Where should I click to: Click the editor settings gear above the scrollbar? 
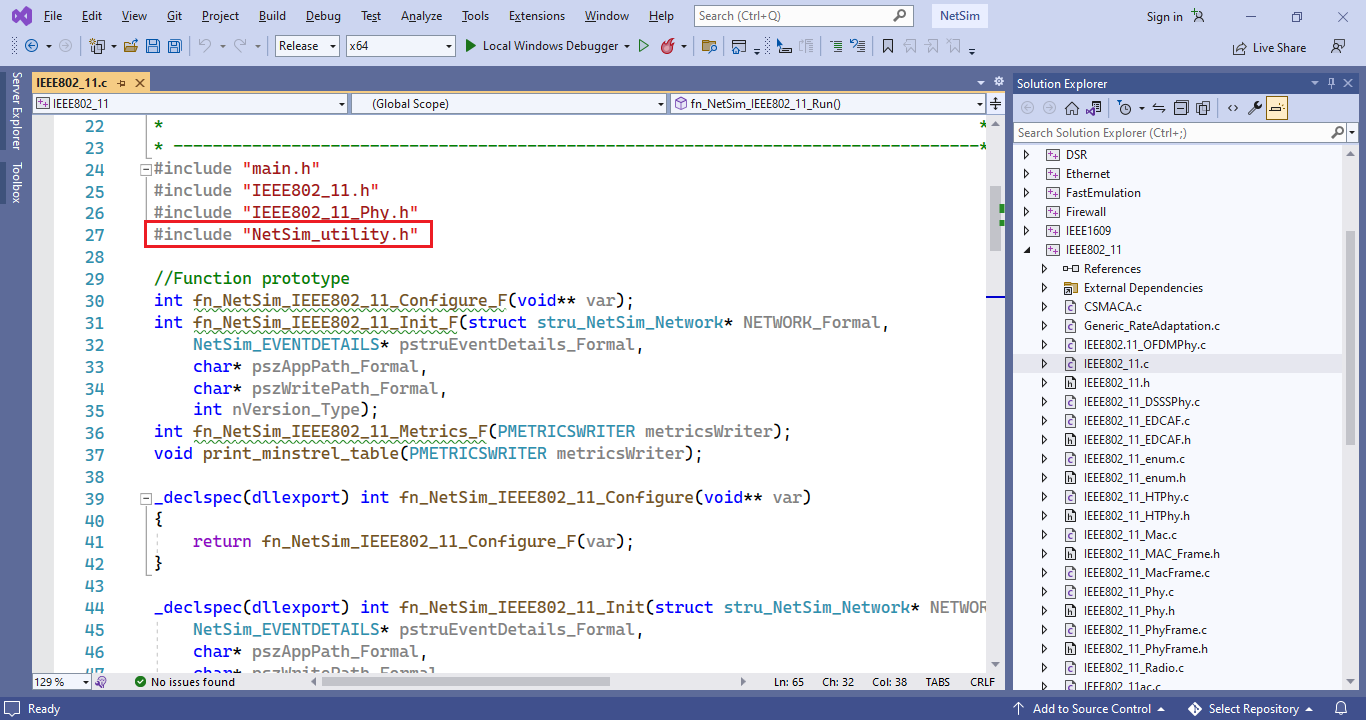pyautogui.click(x=998, y=82)
